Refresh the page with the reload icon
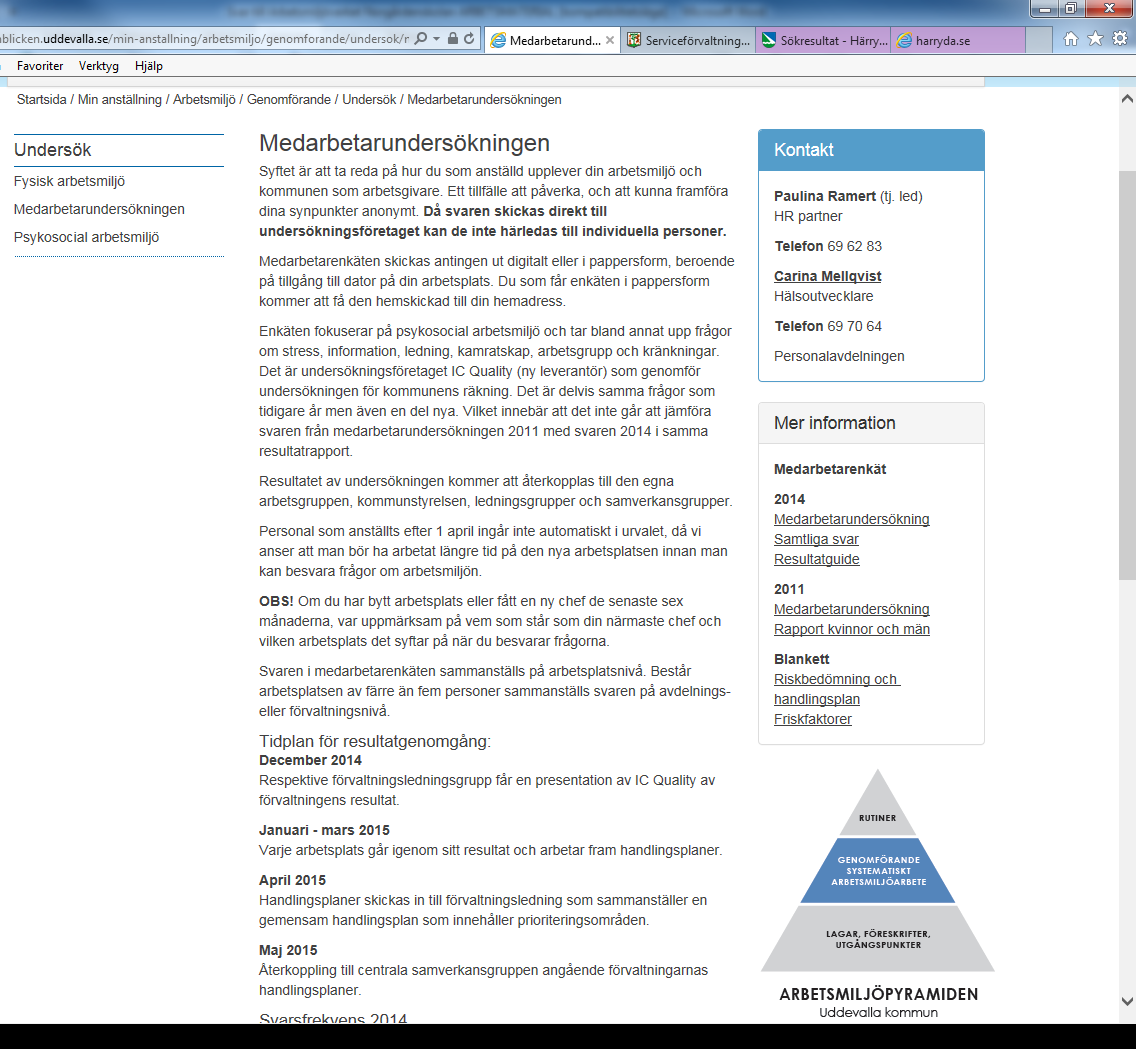The image size is (1136, 1049). point(469,38)
